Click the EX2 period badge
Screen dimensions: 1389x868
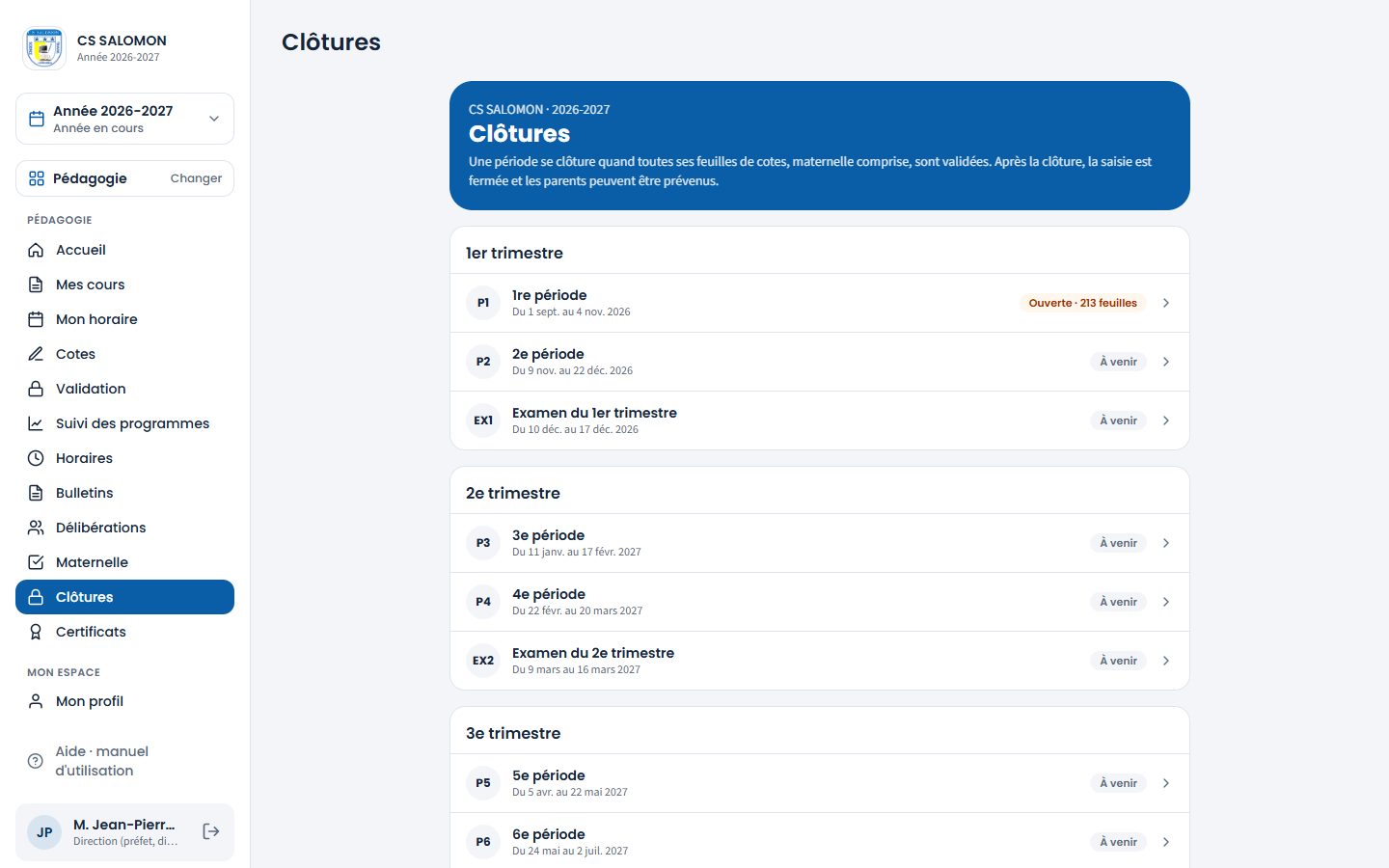point(483,661)
